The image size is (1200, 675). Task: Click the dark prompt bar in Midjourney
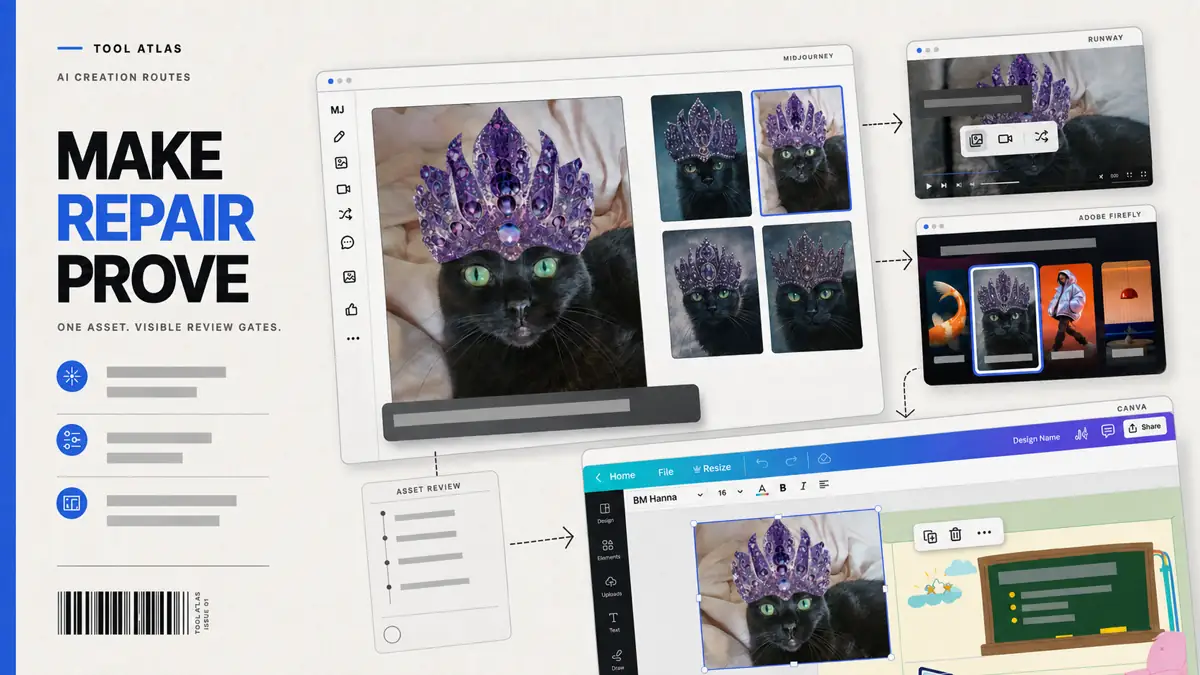540,412
